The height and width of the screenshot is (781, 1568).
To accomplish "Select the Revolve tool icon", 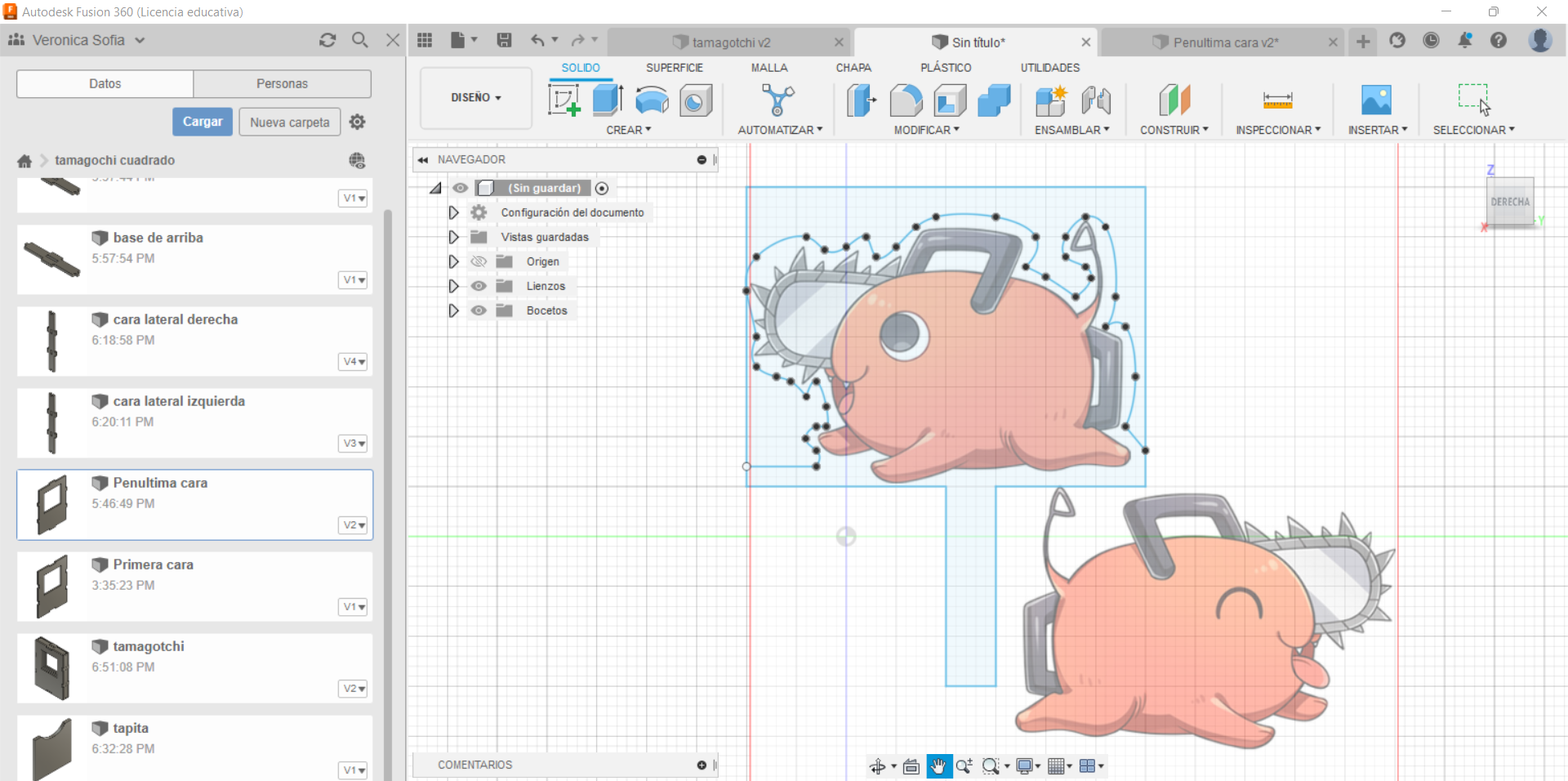I will [x=652, y=100].
